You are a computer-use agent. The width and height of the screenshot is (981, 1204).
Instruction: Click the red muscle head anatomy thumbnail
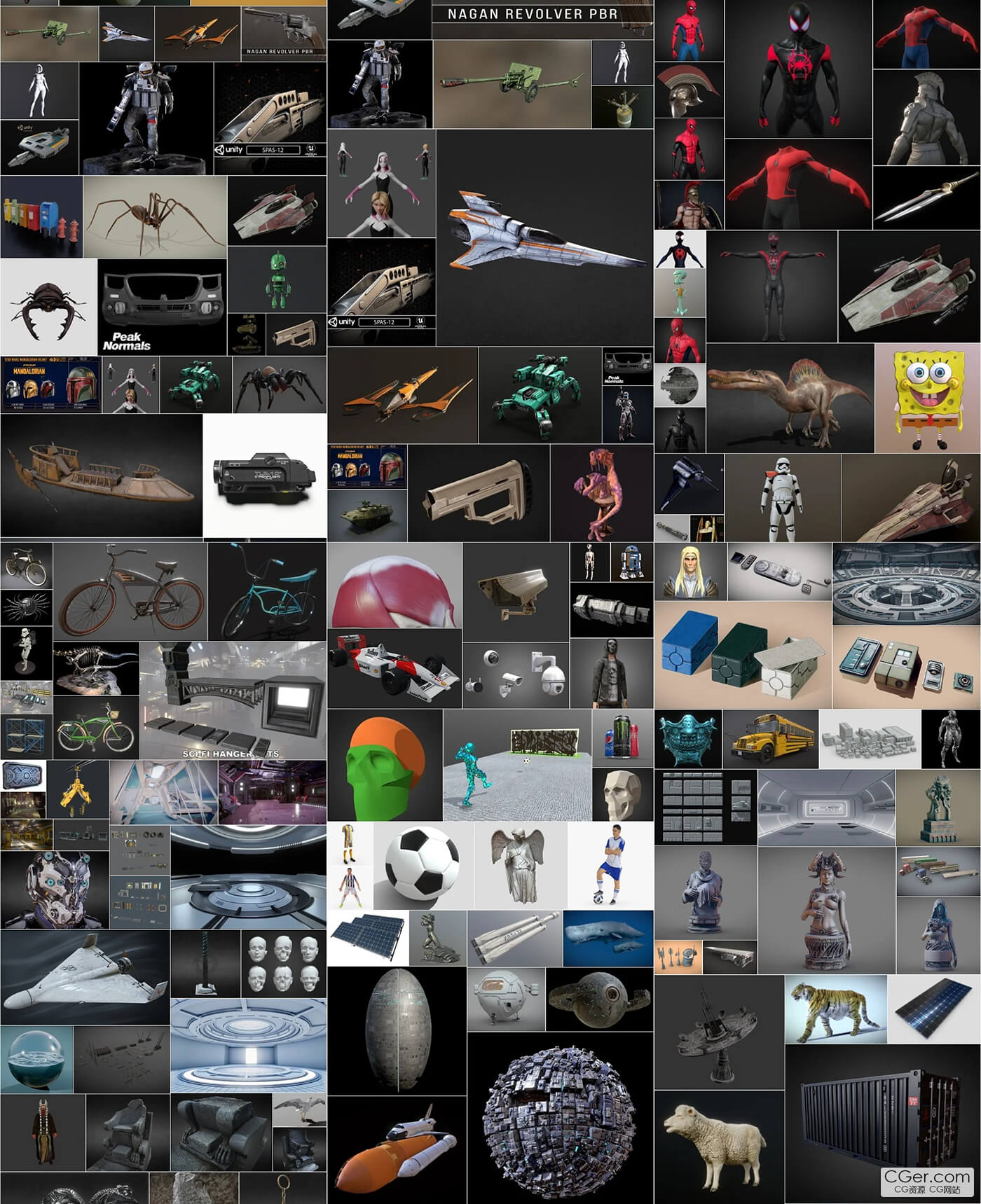(395, 585)
